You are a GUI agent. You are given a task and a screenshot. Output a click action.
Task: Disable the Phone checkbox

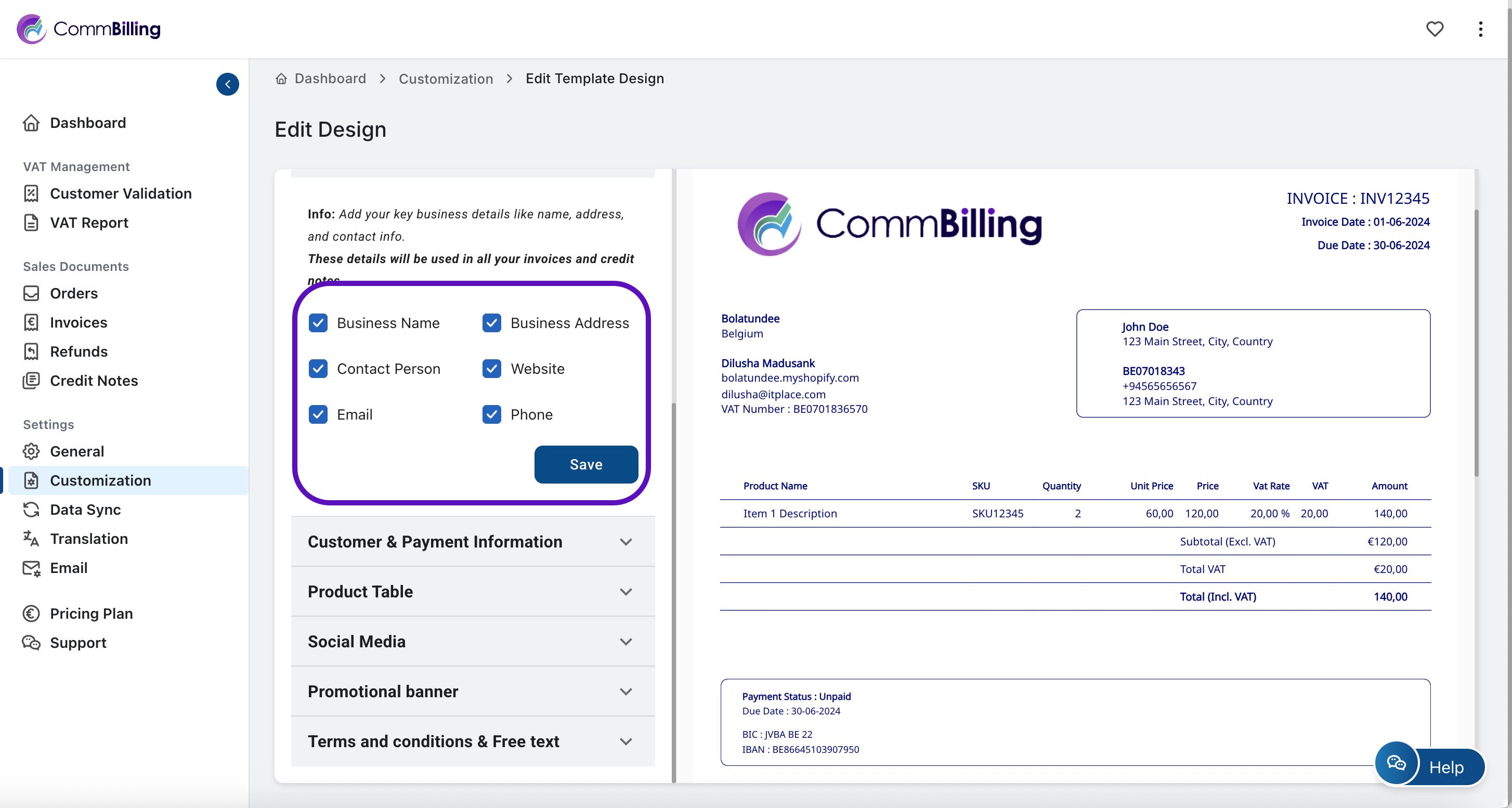[x=491, y=414]
